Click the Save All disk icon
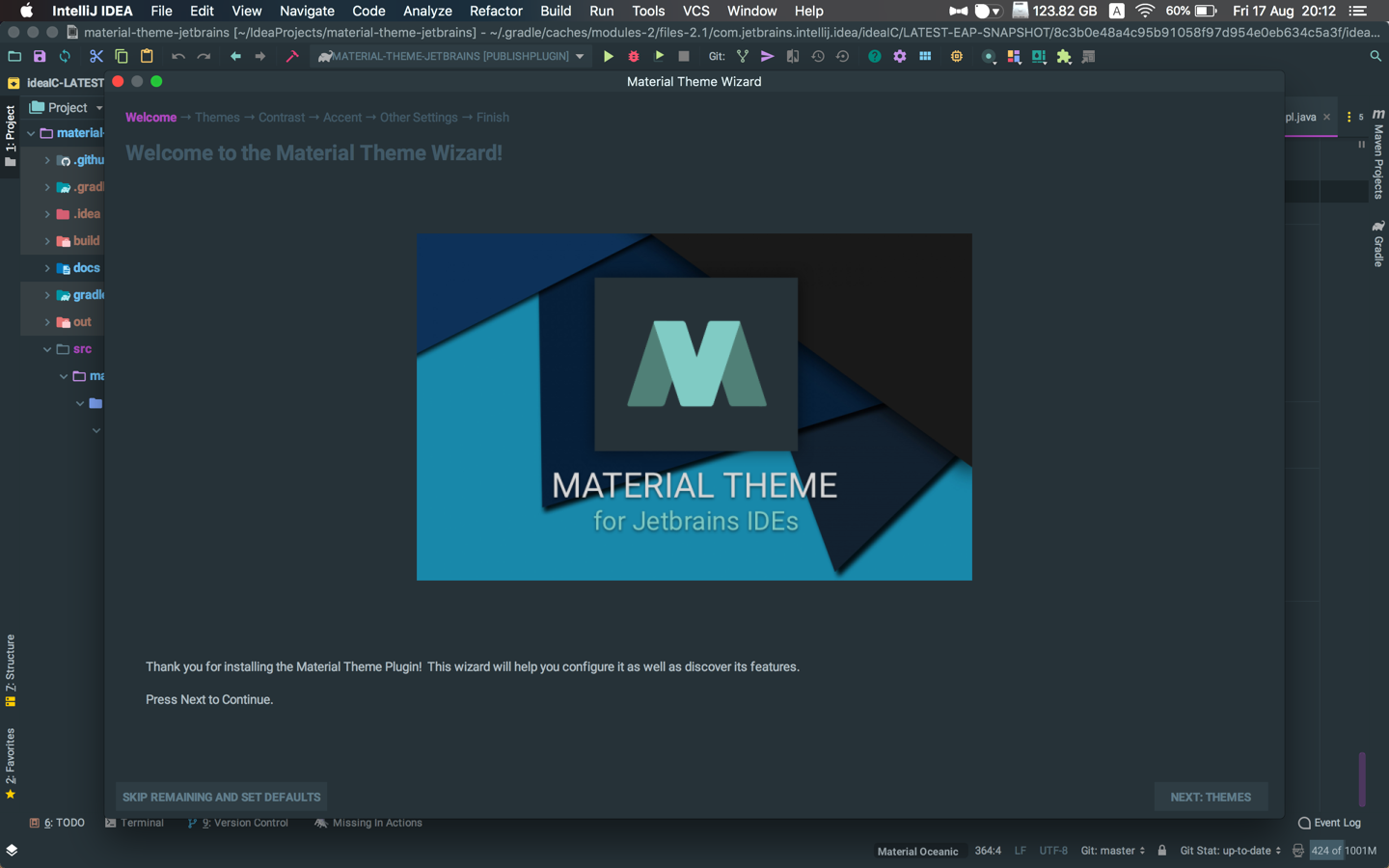Screen dimensions: 1389x868 pos(40,57)
